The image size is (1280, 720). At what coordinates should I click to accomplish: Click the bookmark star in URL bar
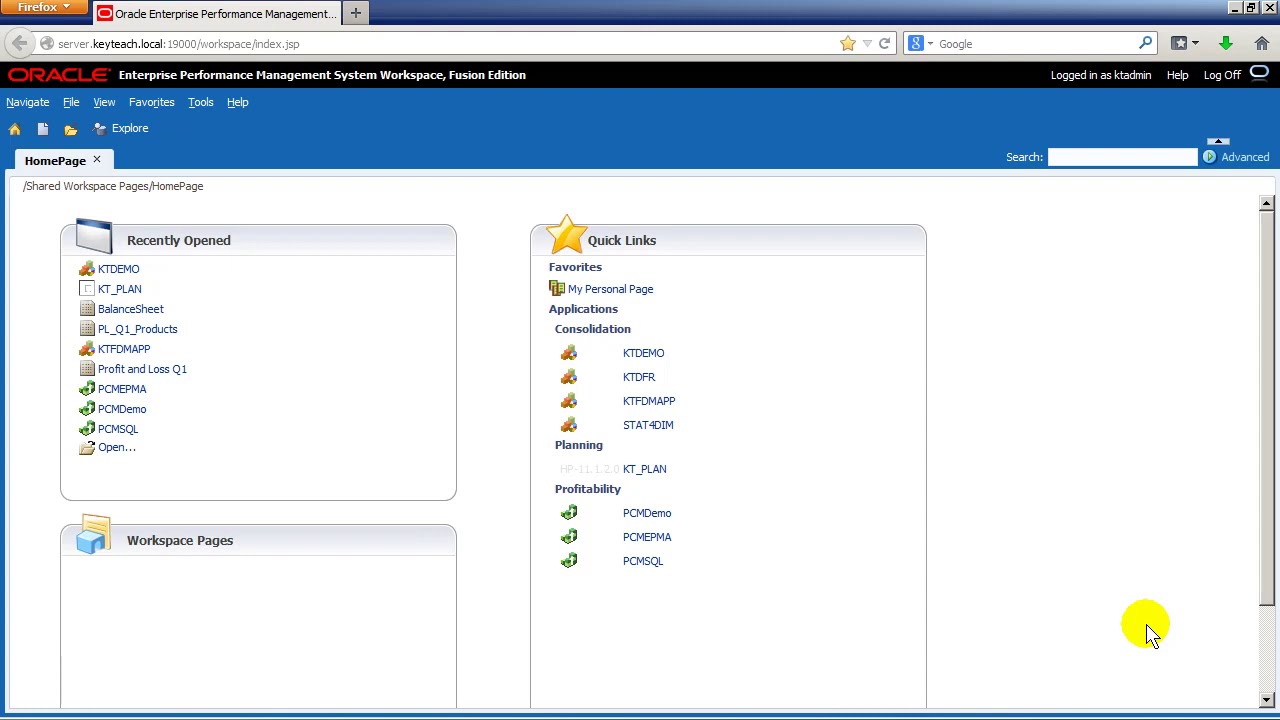pyautogui.click(x=848, y=44)
